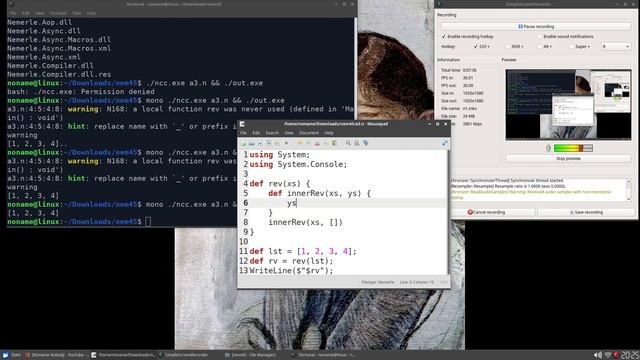Screen dimensions: 640x360
Task: Click the Find magnifier icon in Mousepad toolbar
Action: pyautogui.click(x=348, y=143)
